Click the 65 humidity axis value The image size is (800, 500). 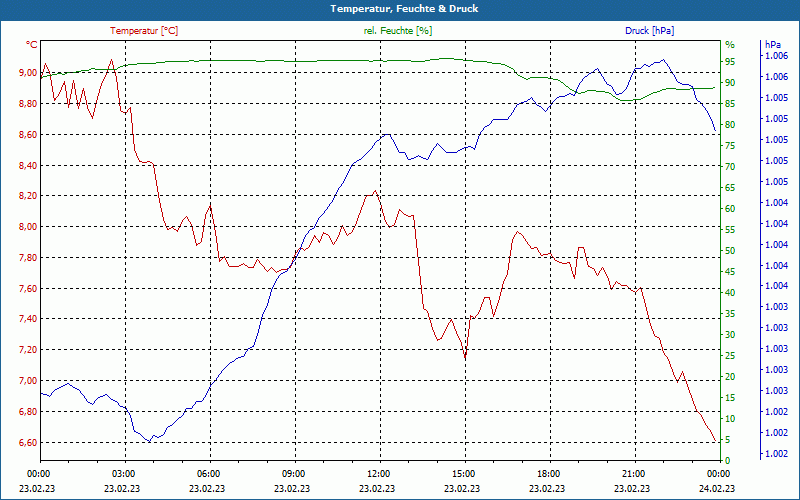pyautogui.click(x=730, y=188)
